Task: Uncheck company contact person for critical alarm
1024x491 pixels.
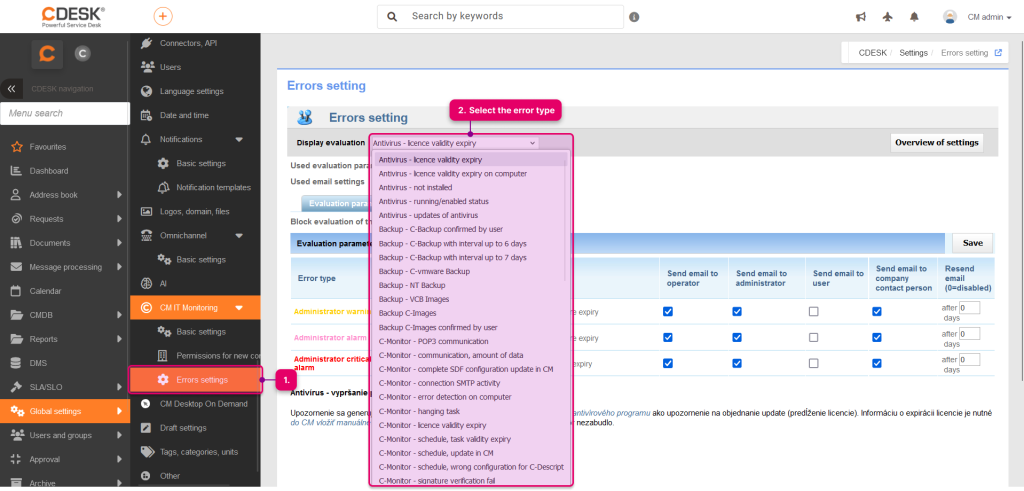Action: point(877,362)
